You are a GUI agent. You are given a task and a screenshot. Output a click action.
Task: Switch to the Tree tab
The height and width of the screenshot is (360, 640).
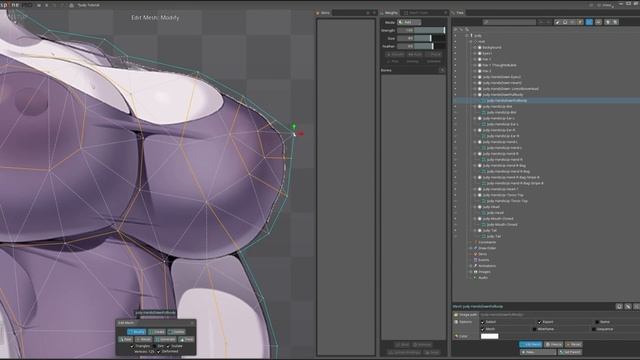pyautogui.click(x=458, y=13)
